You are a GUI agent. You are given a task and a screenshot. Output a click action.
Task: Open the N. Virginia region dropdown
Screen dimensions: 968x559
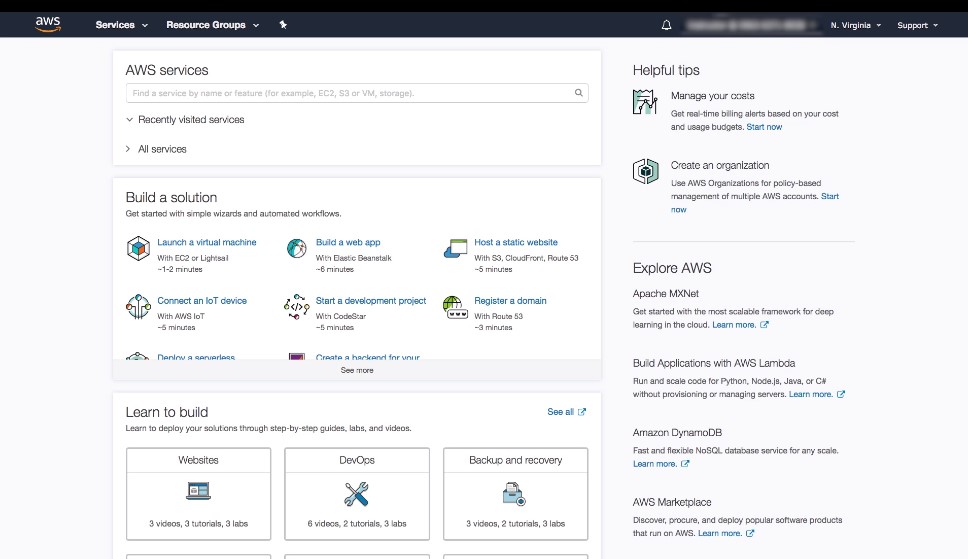(856, 25)
